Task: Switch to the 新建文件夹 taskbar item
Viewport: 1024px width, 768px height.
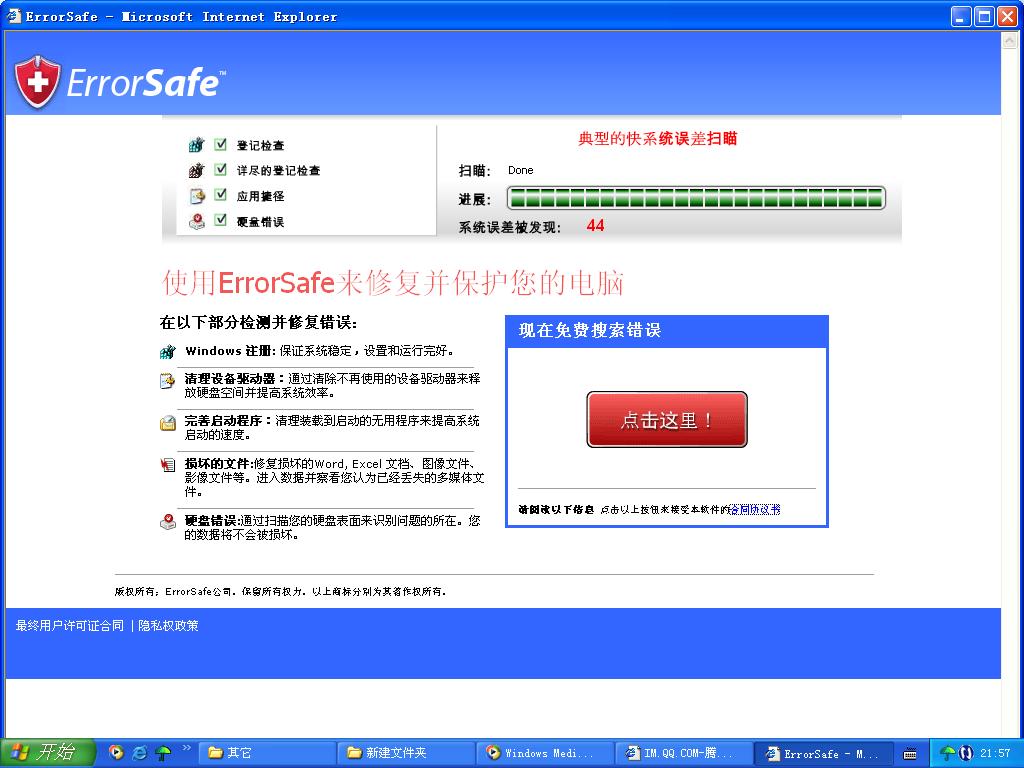Action: point(405,753)
